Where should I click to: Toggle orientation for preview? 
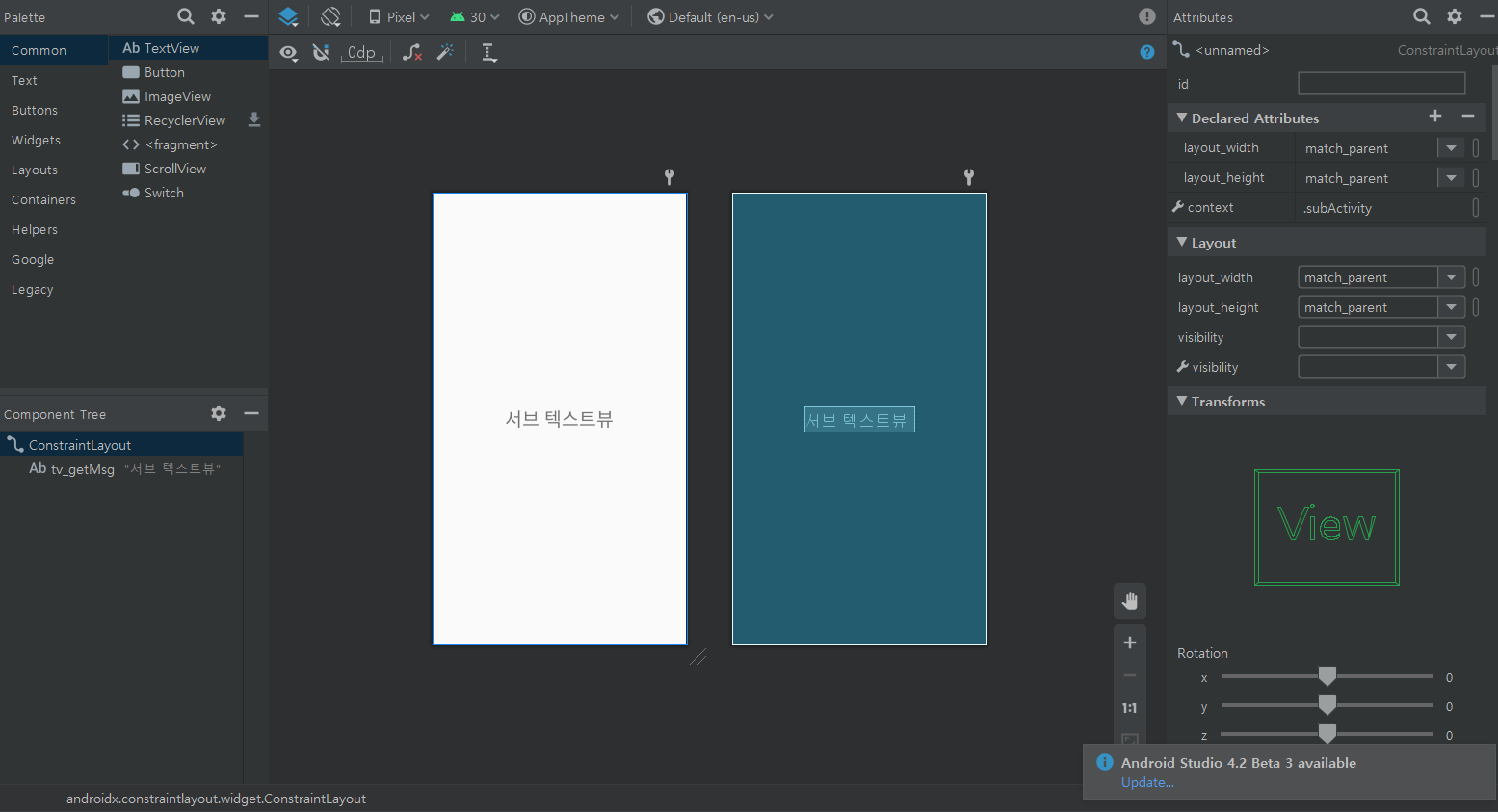click(x=330, y=16)
